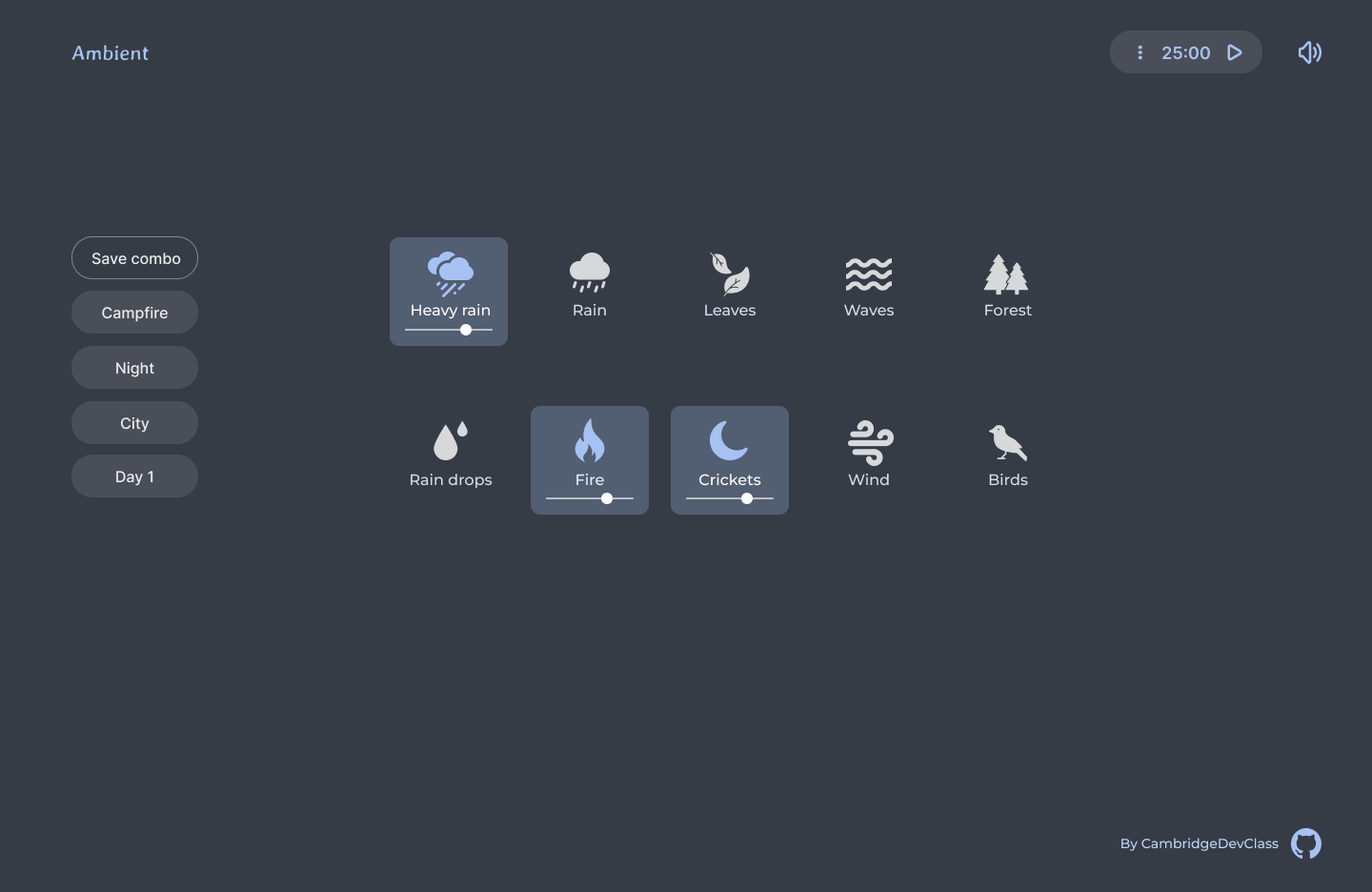
Task: Turn on Rain drops sound
Action: [451, 441]
